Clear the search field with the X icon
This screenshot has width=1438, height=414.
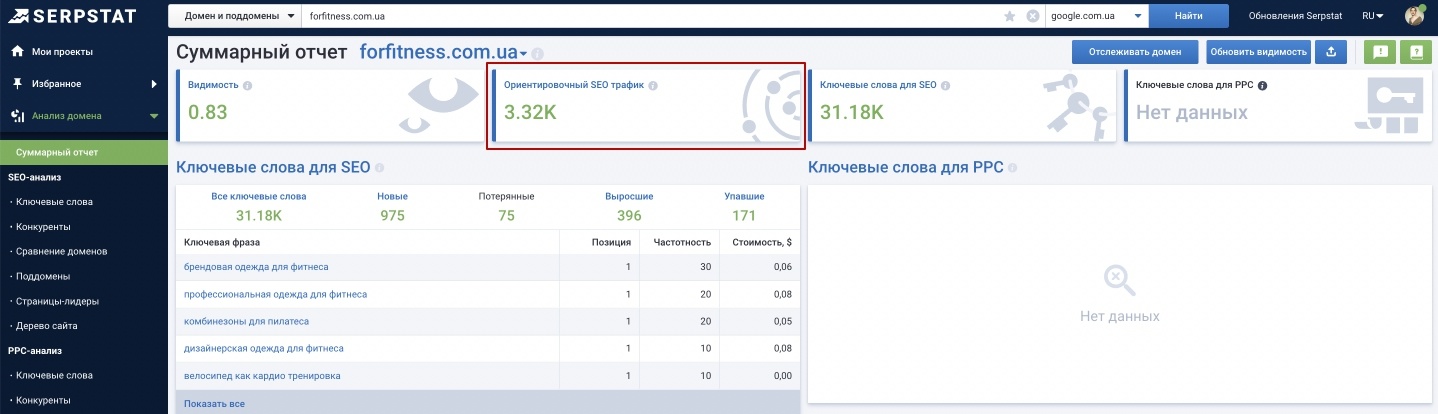[x=1033, y=16]
